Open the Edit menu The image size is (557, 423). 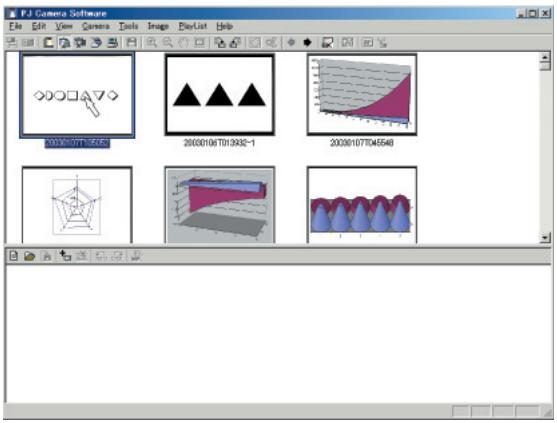point(38,26)
